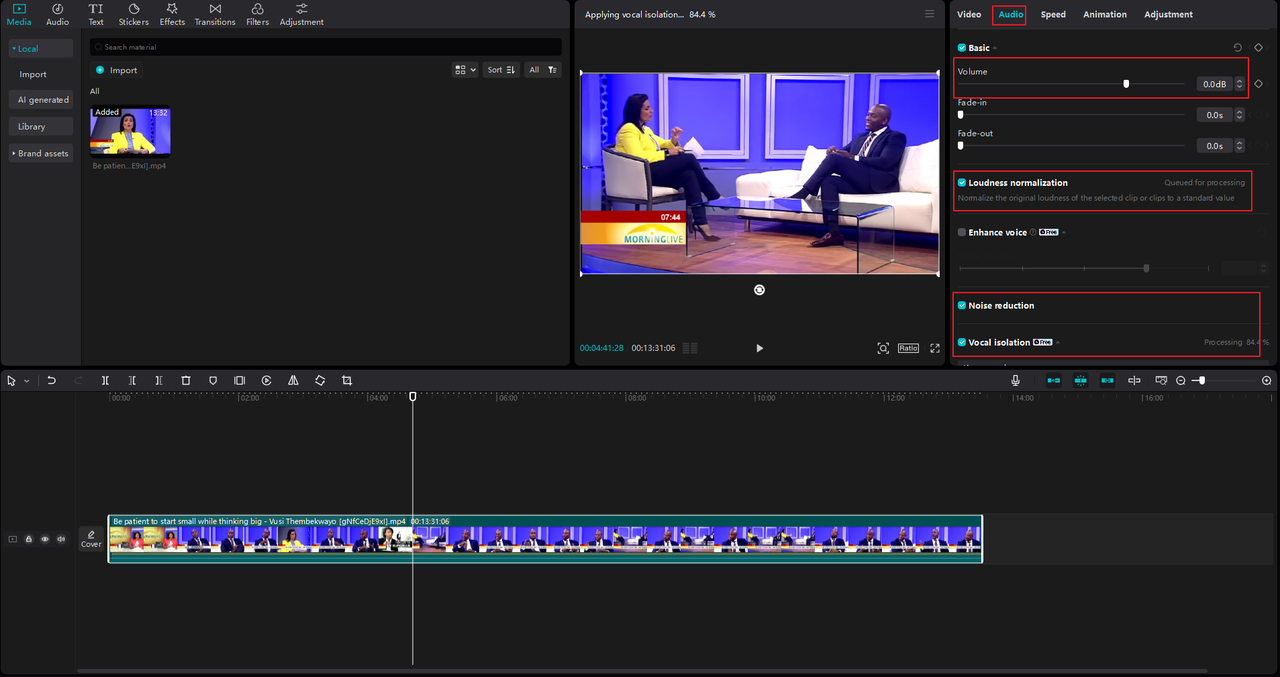Collapse the Basic section arrow
This screenshot has height=677, width=1280.
click(995, 48)
